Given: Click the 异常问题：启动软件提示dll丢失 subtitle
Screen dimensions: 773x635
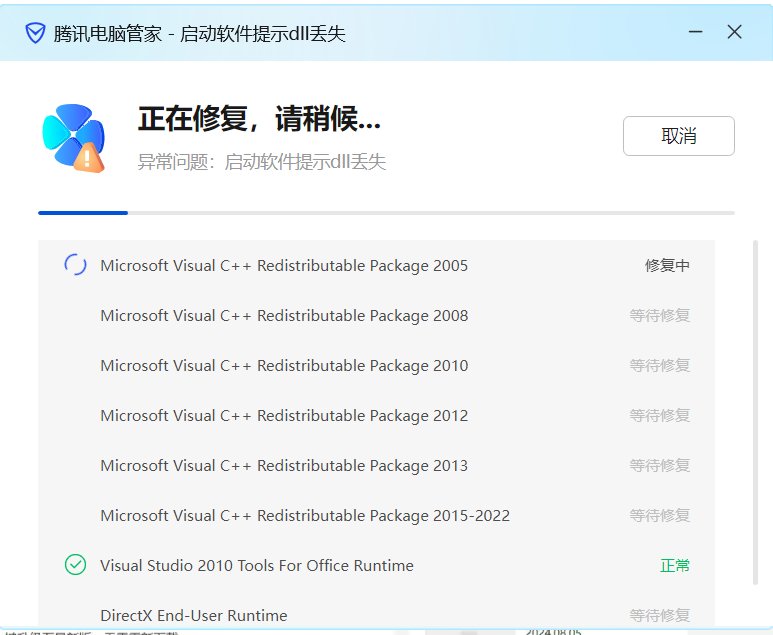Looking at the screenshot, I should pyautogui.click(x=261, y=162).
